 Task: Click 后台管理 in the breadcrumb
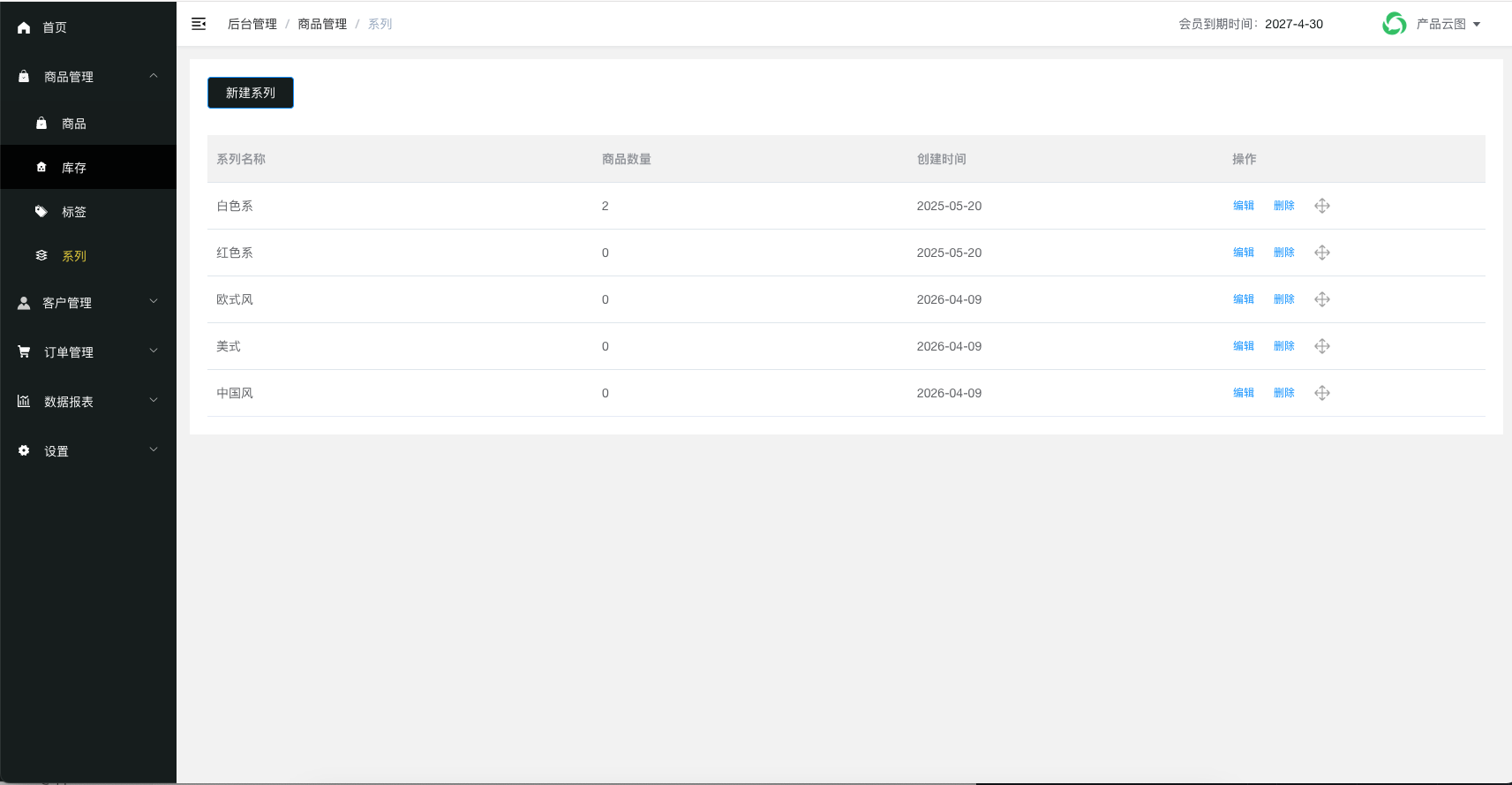point(252,24)
